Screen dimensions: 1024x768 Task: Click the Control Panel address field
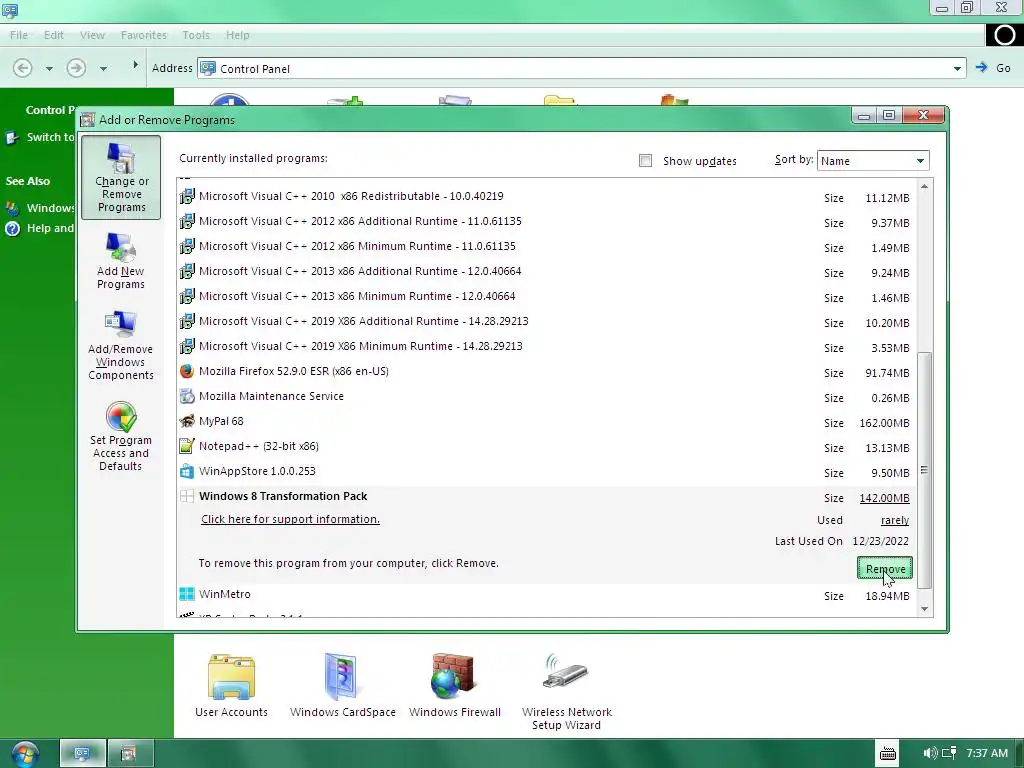(581, 69)
